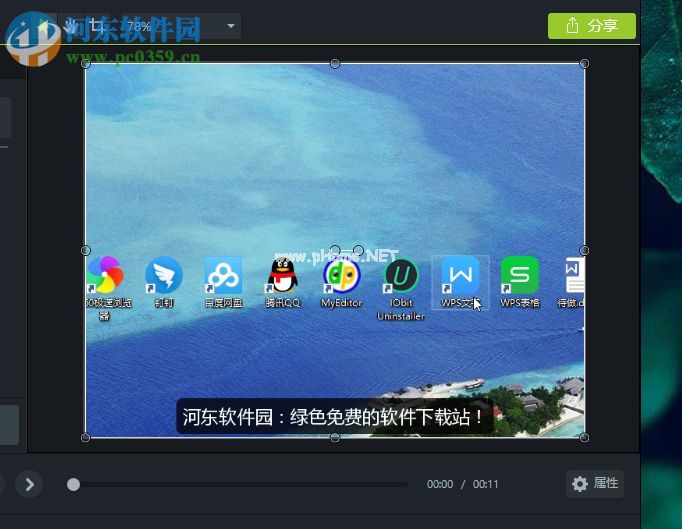Click the next frame arrow button

pyautogui.click(x=30, y=485)
